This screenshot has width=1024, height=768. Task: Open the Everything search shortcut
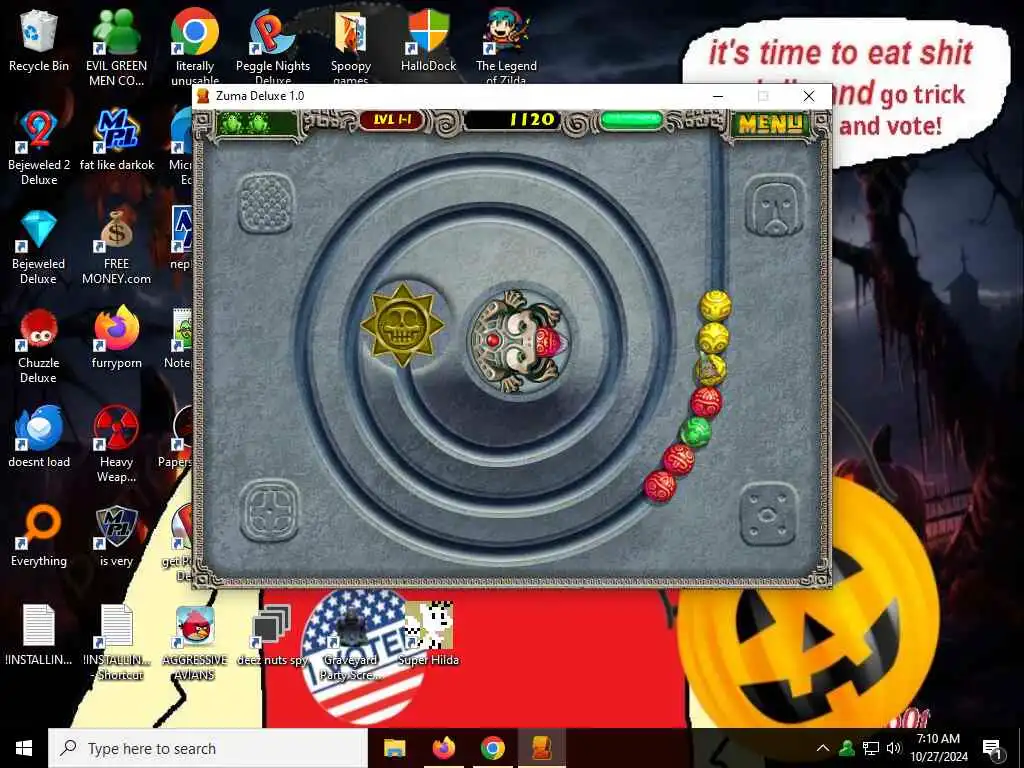[x=39, y=537]
